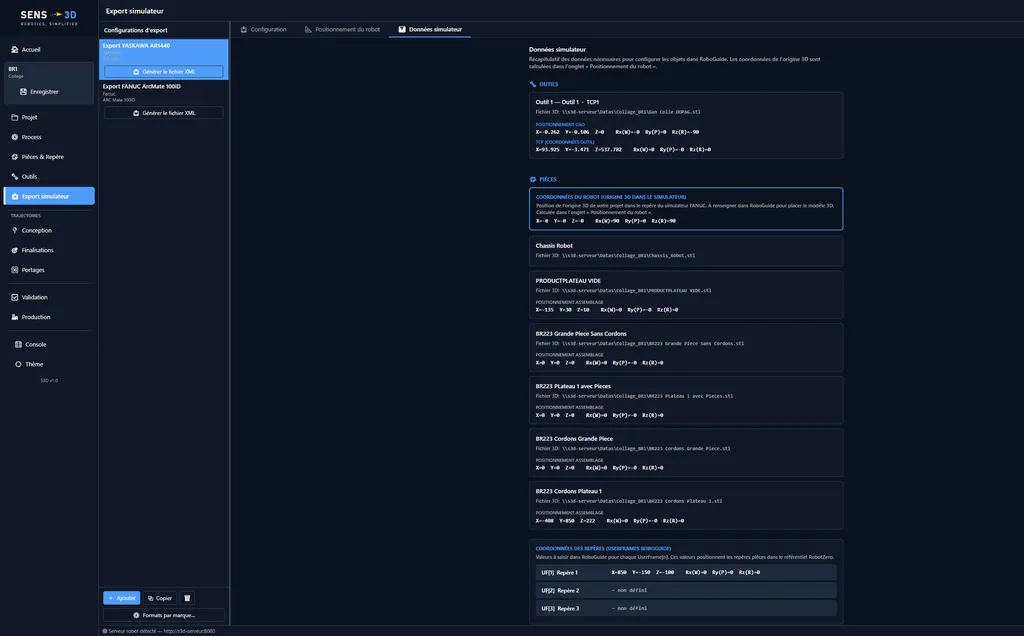Click the Pièces & Repère sidebar icon
Image resolution: width=1024 pixels, height=636 pixels.
tap(15, 157)
